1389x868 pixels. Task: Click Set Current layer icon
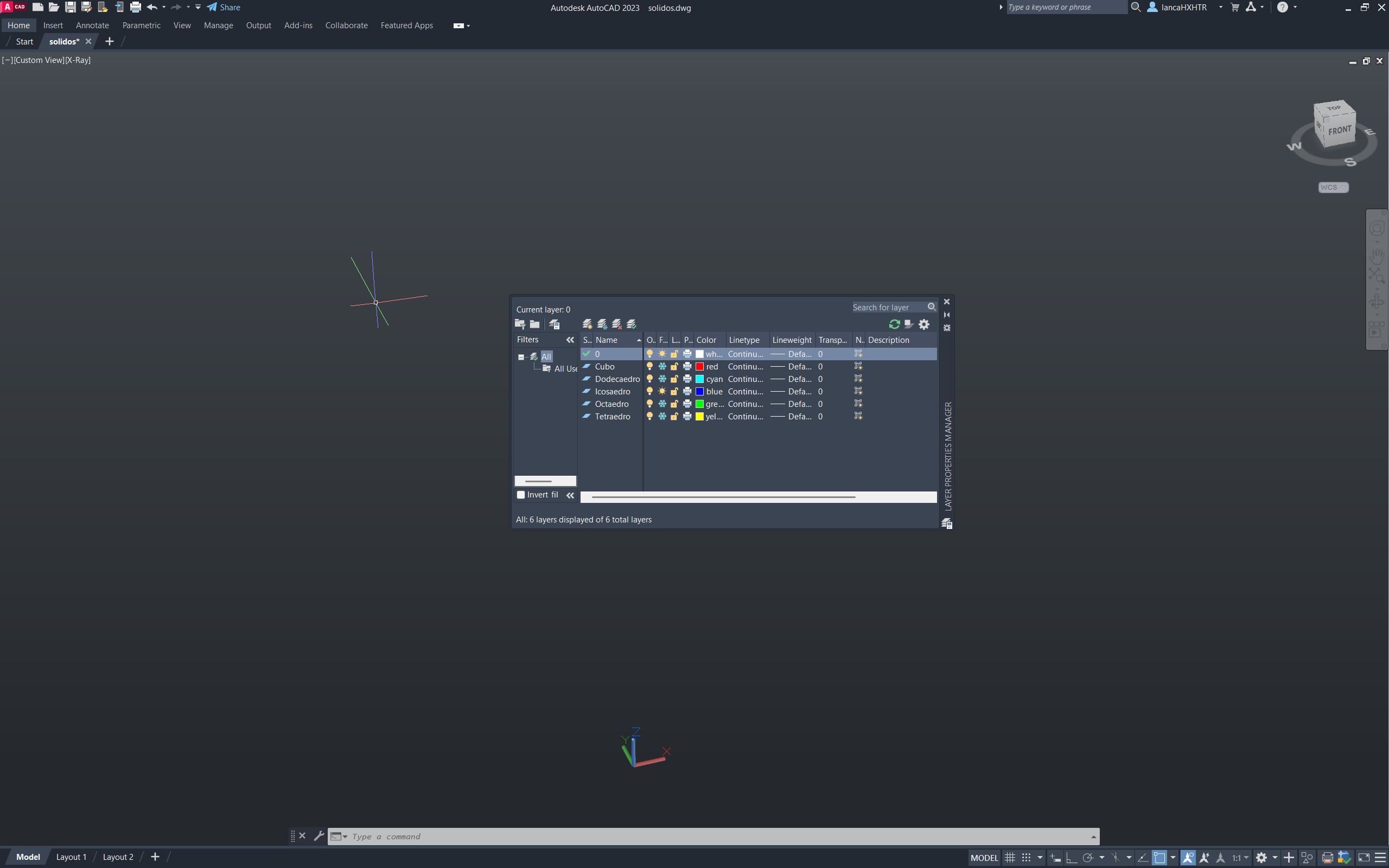click(x=632, y=324)
